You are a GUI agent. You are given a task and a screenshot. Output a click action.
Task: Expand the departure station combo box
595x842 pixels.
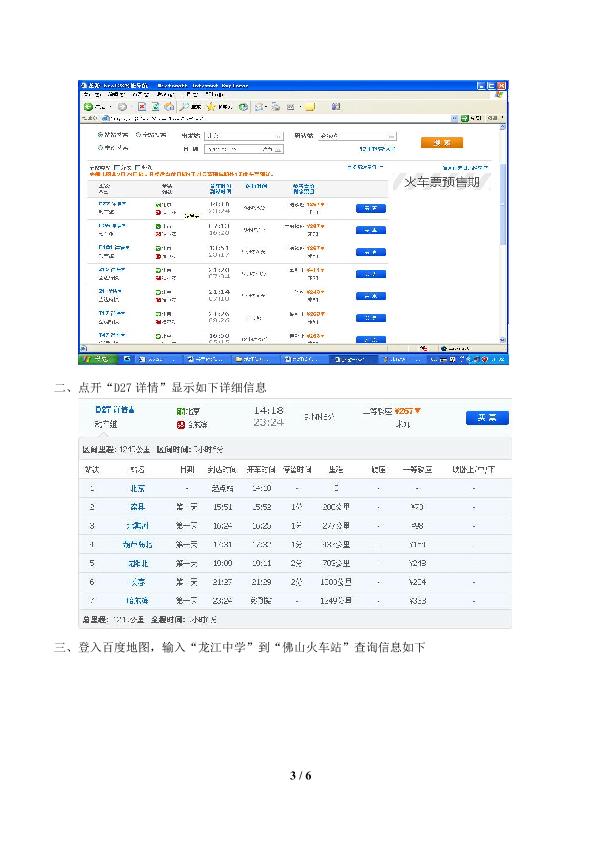click(x=243, y=136)
